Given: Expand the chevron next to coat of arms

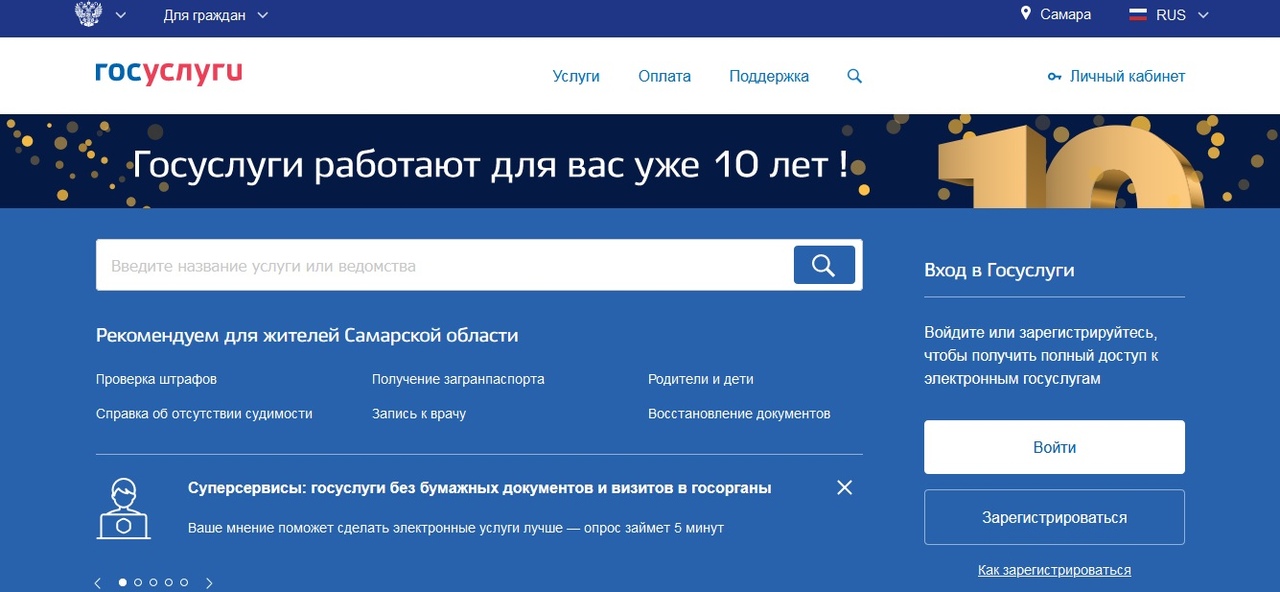Looking at the screenshot, I should (121, 15).
